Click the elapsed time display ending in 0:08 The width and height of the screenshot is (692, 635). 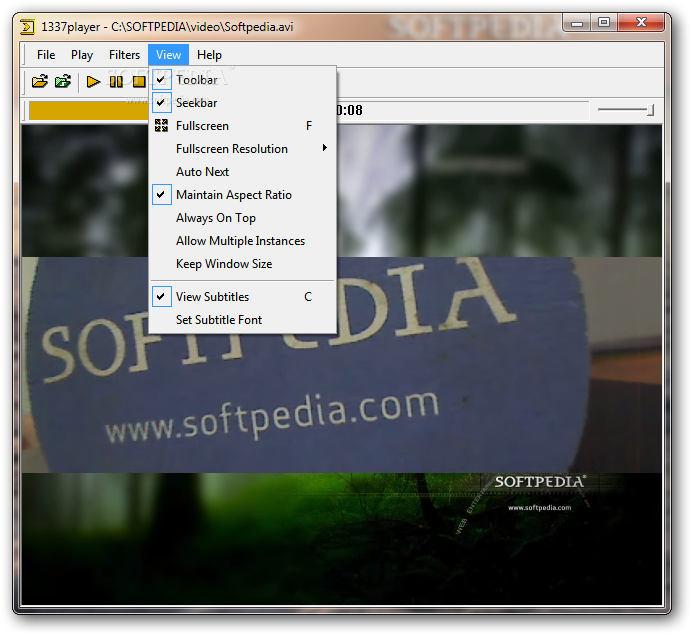(x=349, y=110)
